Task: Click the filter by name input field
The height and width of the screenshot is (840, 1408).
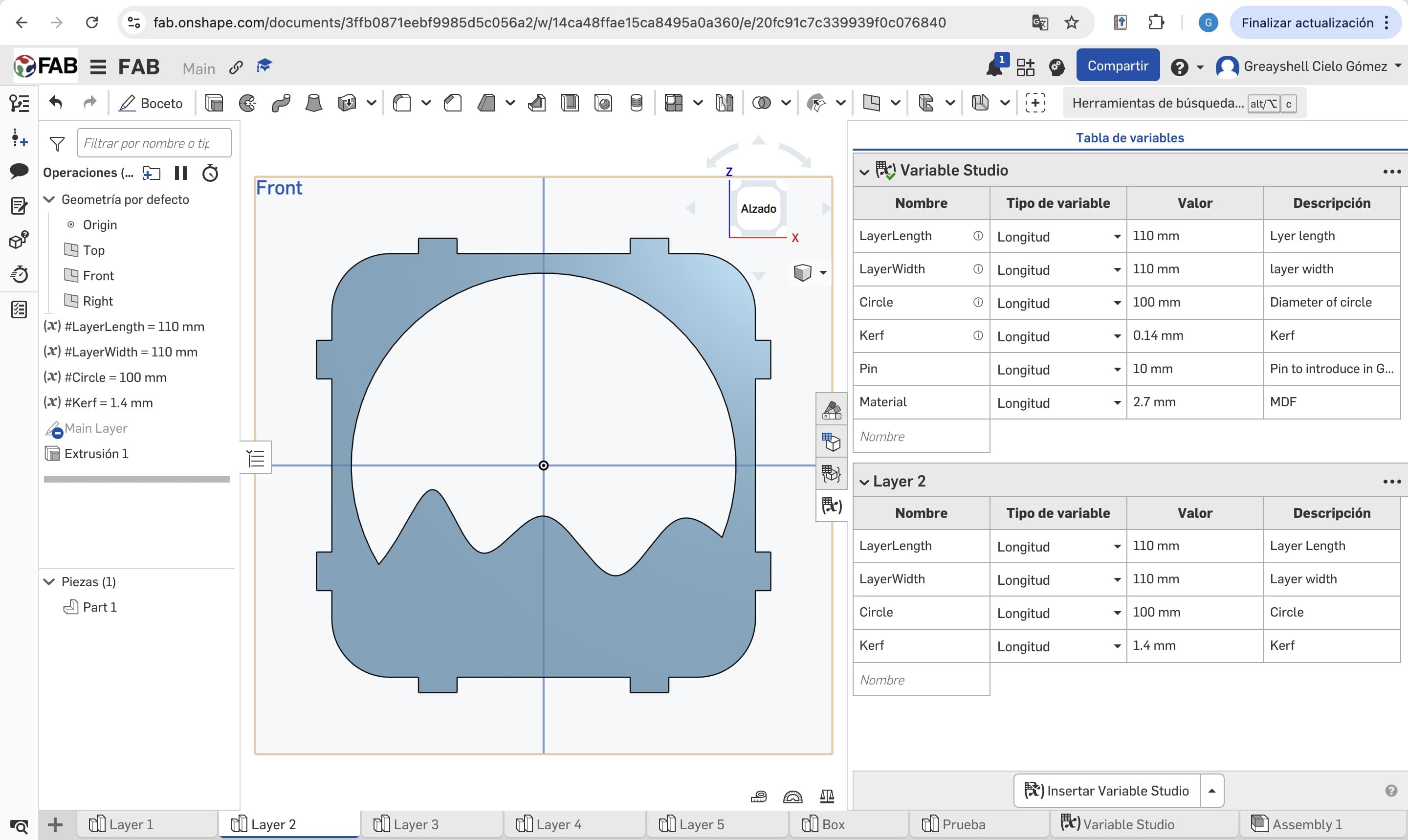Action: point(154,143)
